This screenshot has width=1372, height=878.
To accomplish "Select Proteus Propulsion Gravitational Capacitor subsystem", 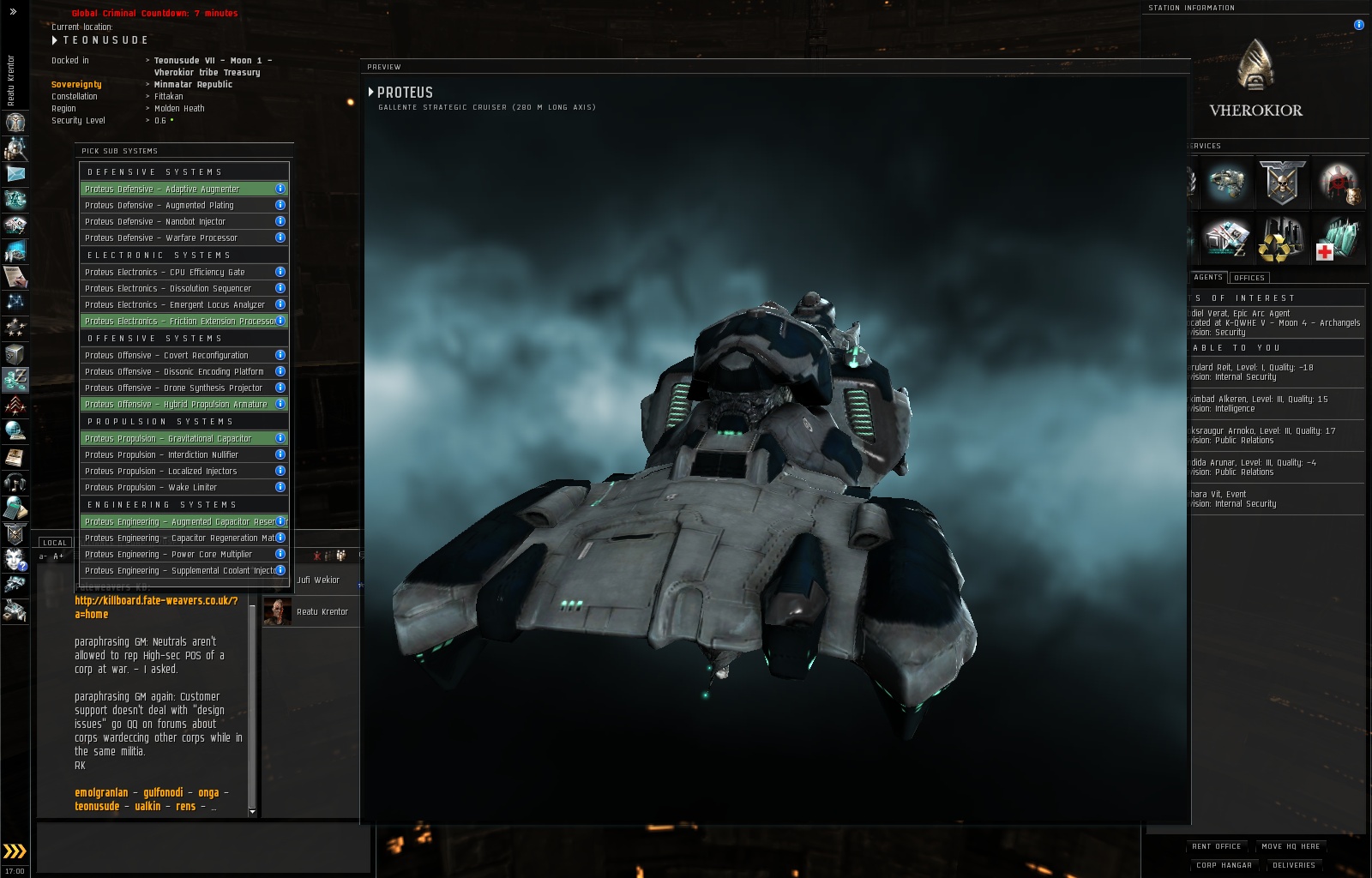I will pyautogui.click(x=184, y=438).
